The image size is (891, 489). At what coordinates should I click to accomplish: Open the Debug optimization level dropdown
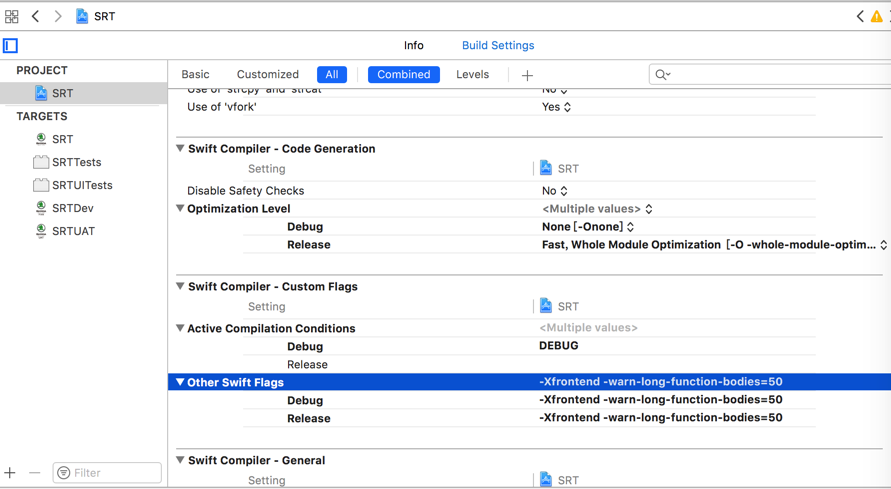[588, 227]
